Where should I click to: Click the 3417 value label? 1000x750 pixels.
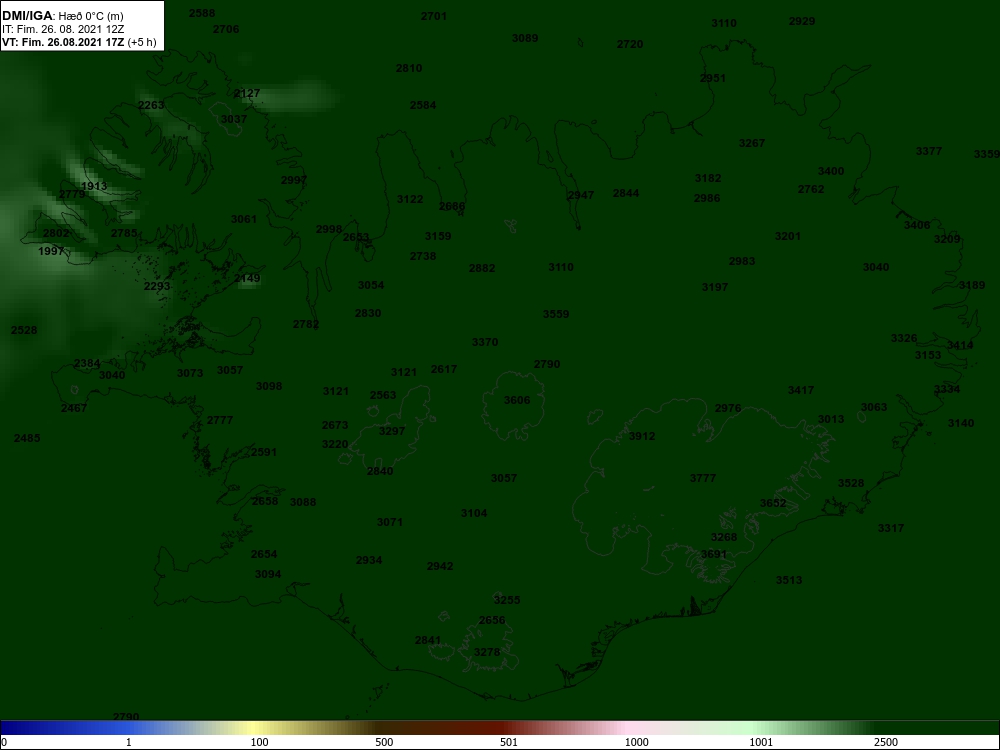(x=800, y=390)
